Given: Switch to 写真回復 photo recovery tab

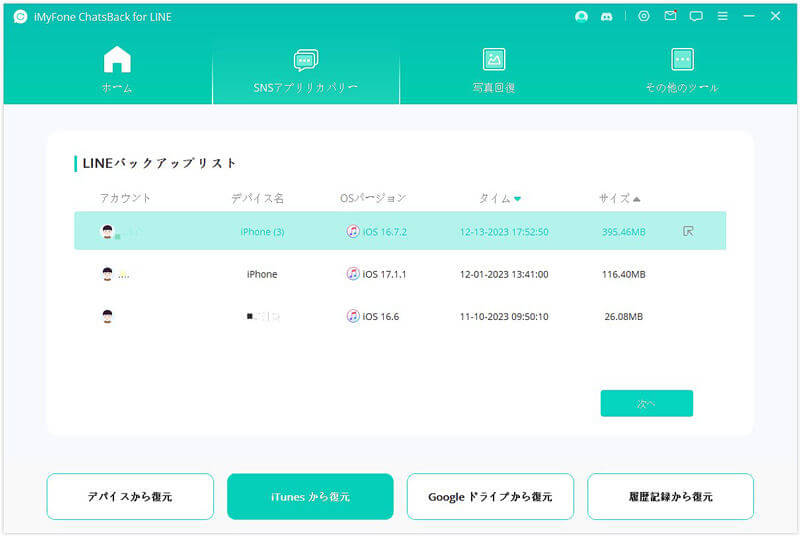Looking at the screenshot, I should click(494, 70).
